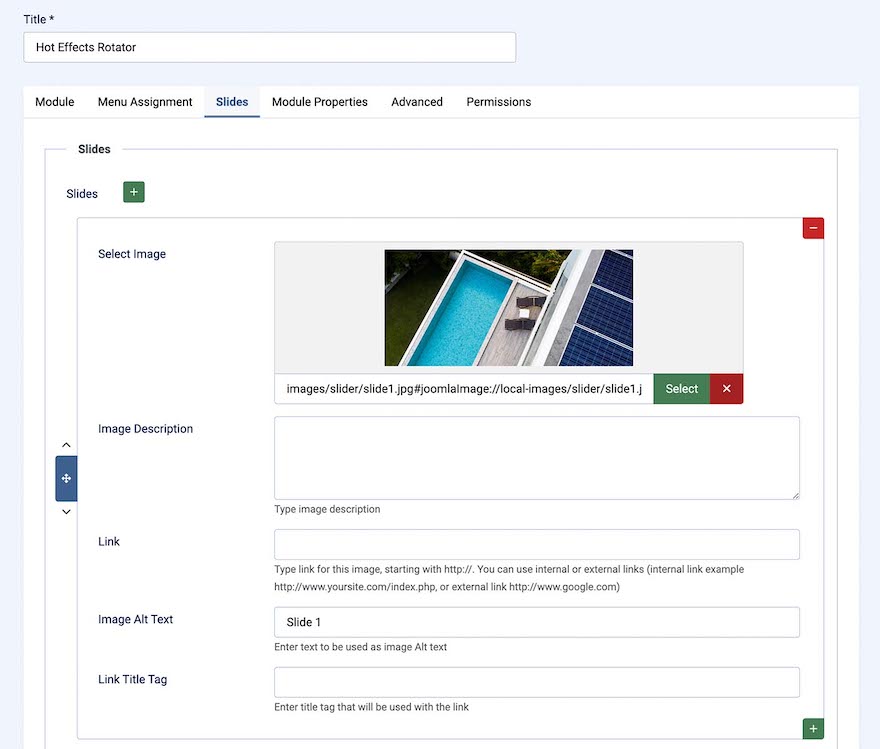Click the Link input field

point(537,544)
